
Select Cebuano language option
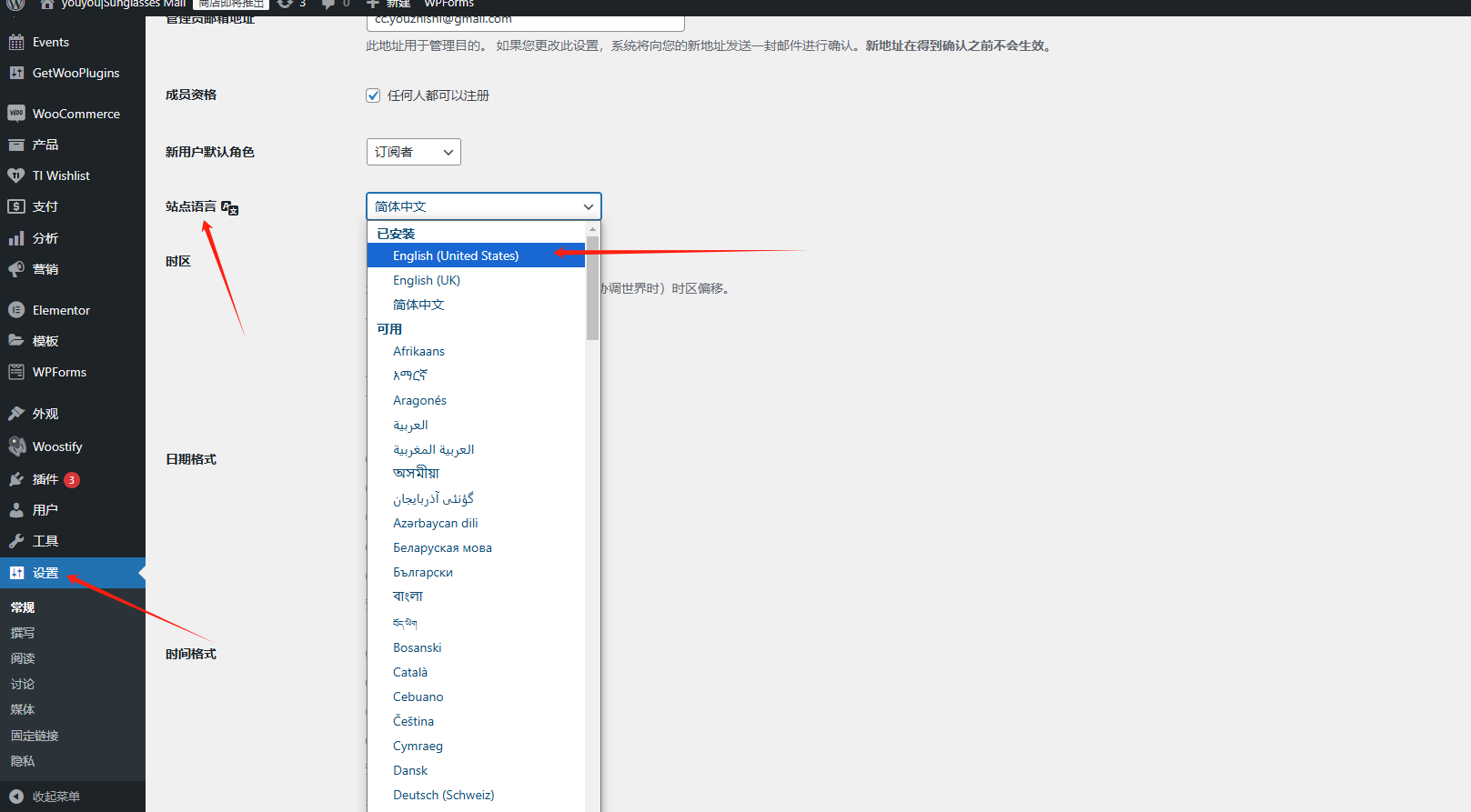pyautogui.click(x=476, y=697)
